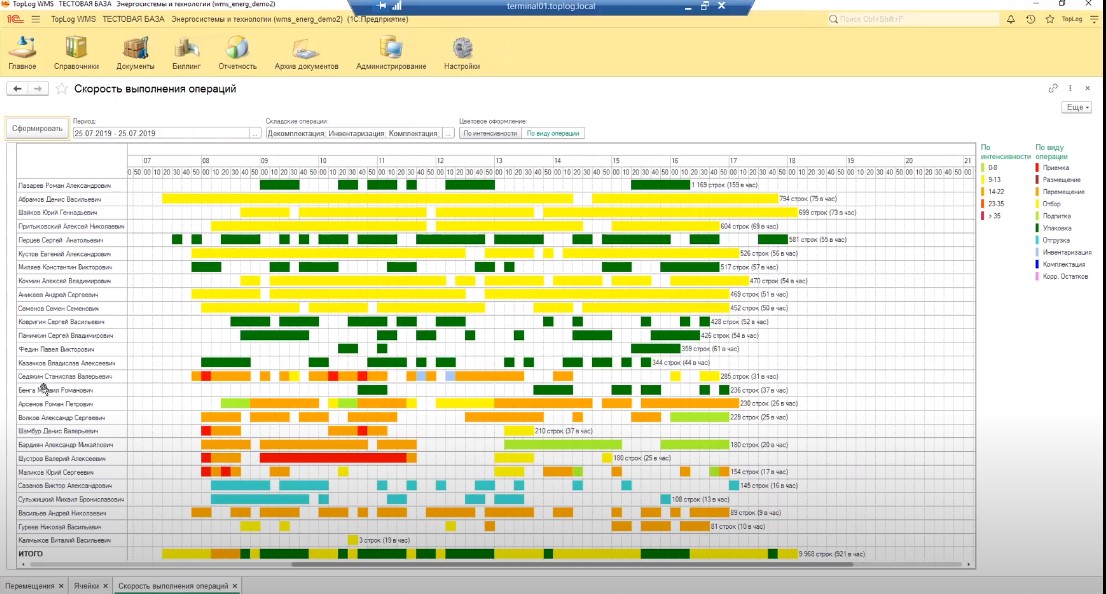Open notifications bell icon
This screenshot has width=1106, height=594.
pos(1011,19)
